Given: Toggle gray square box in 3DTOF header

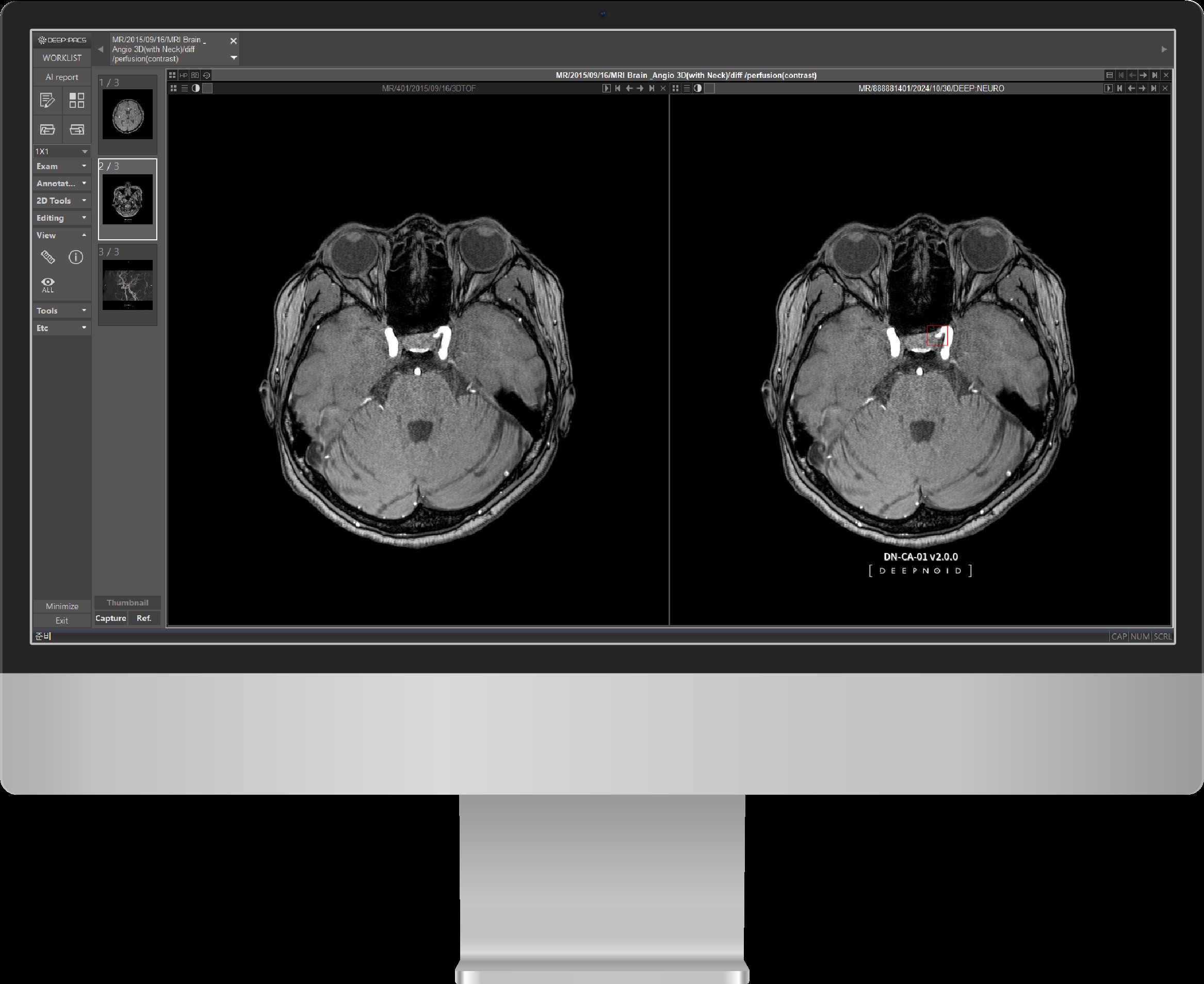Looking at the screenshot, I should 207,88.
